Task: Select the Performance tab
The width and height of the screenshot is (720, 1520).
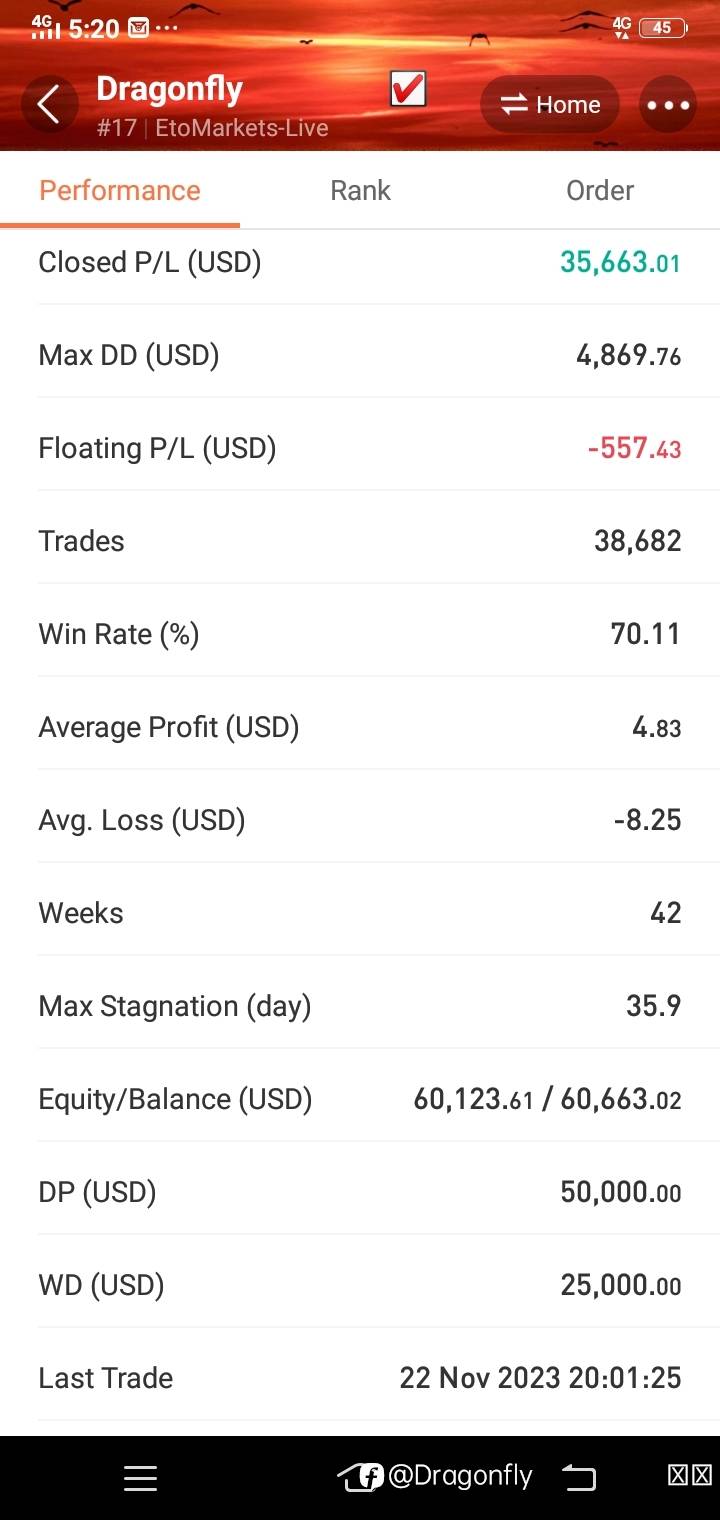Action: pyautogui.click(x=120, y=190)
